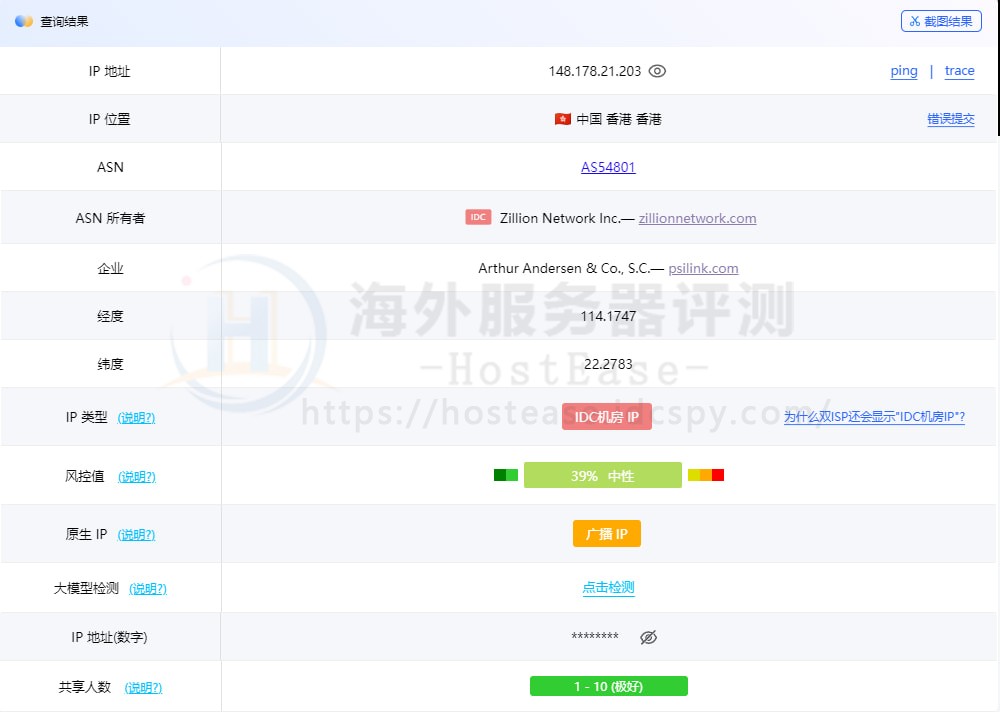Click the query result logo icon
The height and width of the screenshot is (712, 1000).
coord(24,21)
